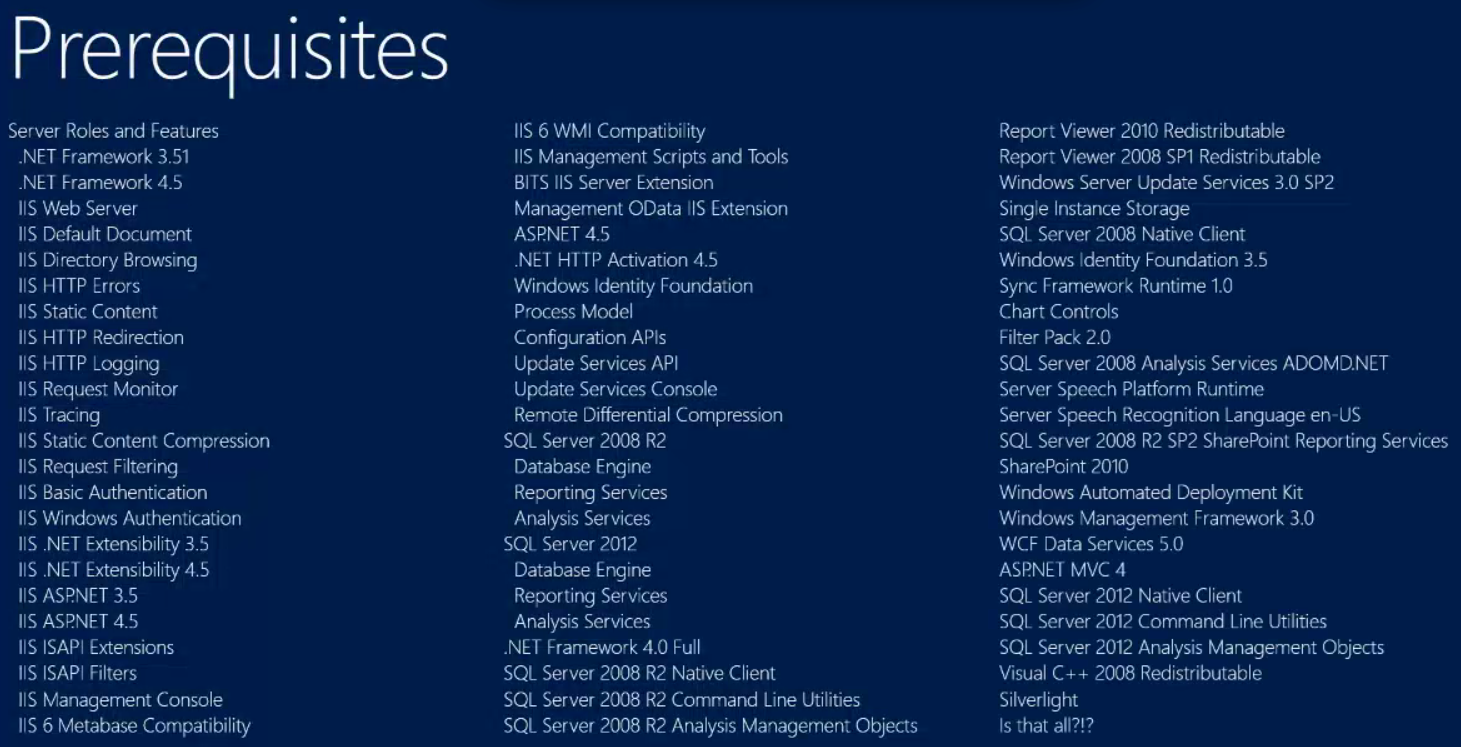Viewport: 1461px width, 747px height.
Task: Click 'WCF Data Services 5.0' entry
Action: pyautogui.click(x=1091, y=545)
